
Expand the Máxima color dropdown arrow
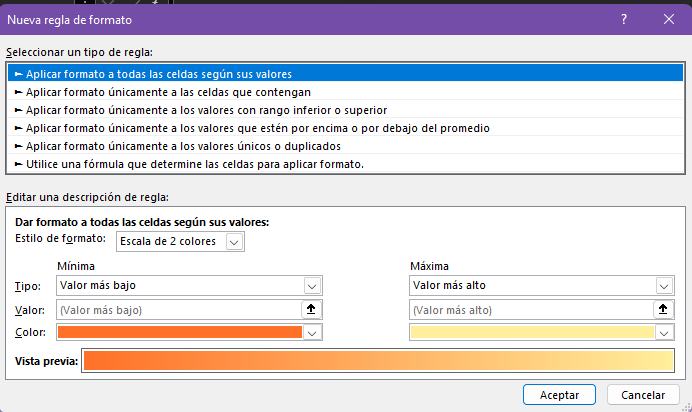[x=664, y=333]
